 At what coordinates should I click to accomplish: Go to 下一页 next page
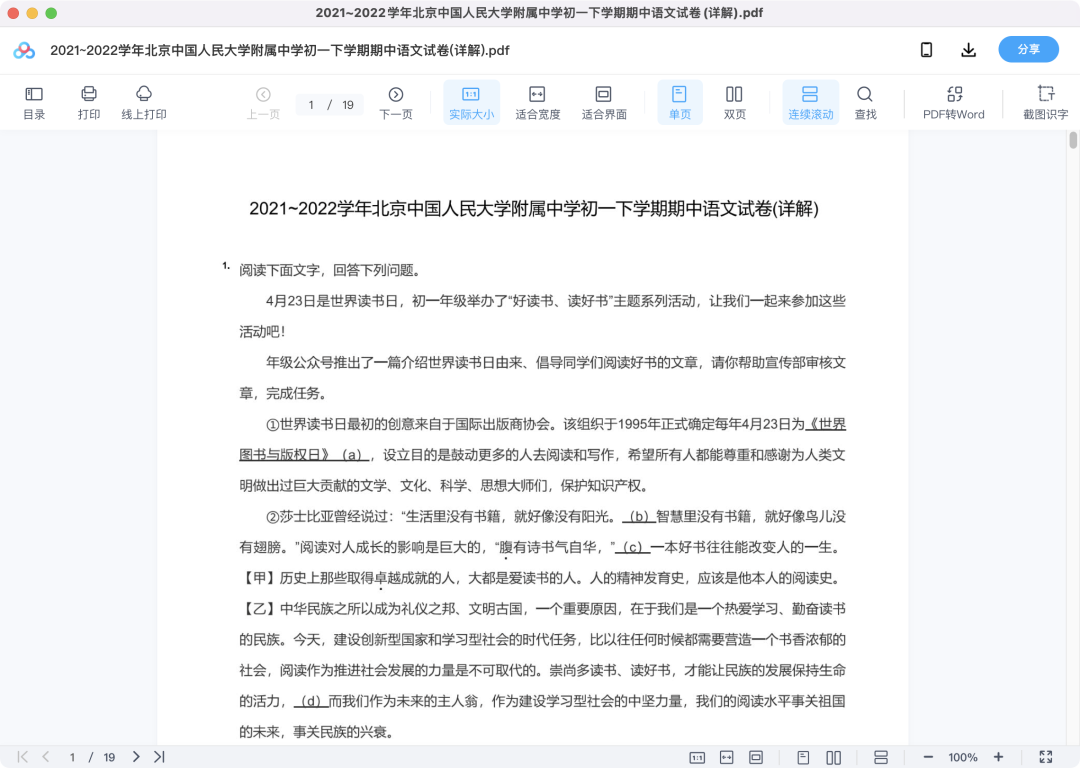pos(396,103)
